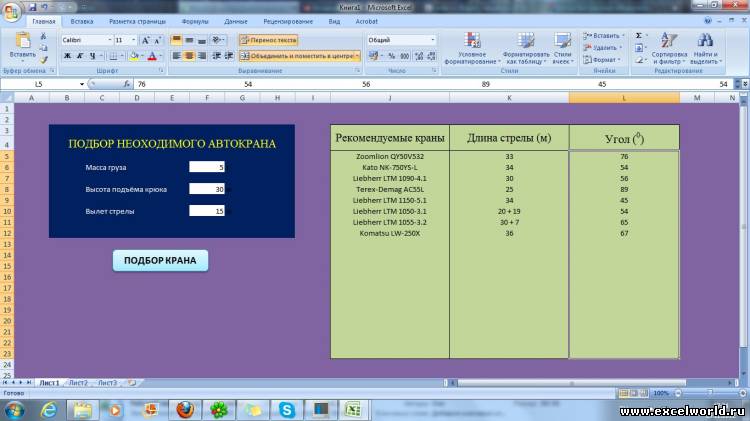The image size is (750, 421).
Task: Click the insert function fx icon
Action: pyautogui.click(x=126, y=84)
